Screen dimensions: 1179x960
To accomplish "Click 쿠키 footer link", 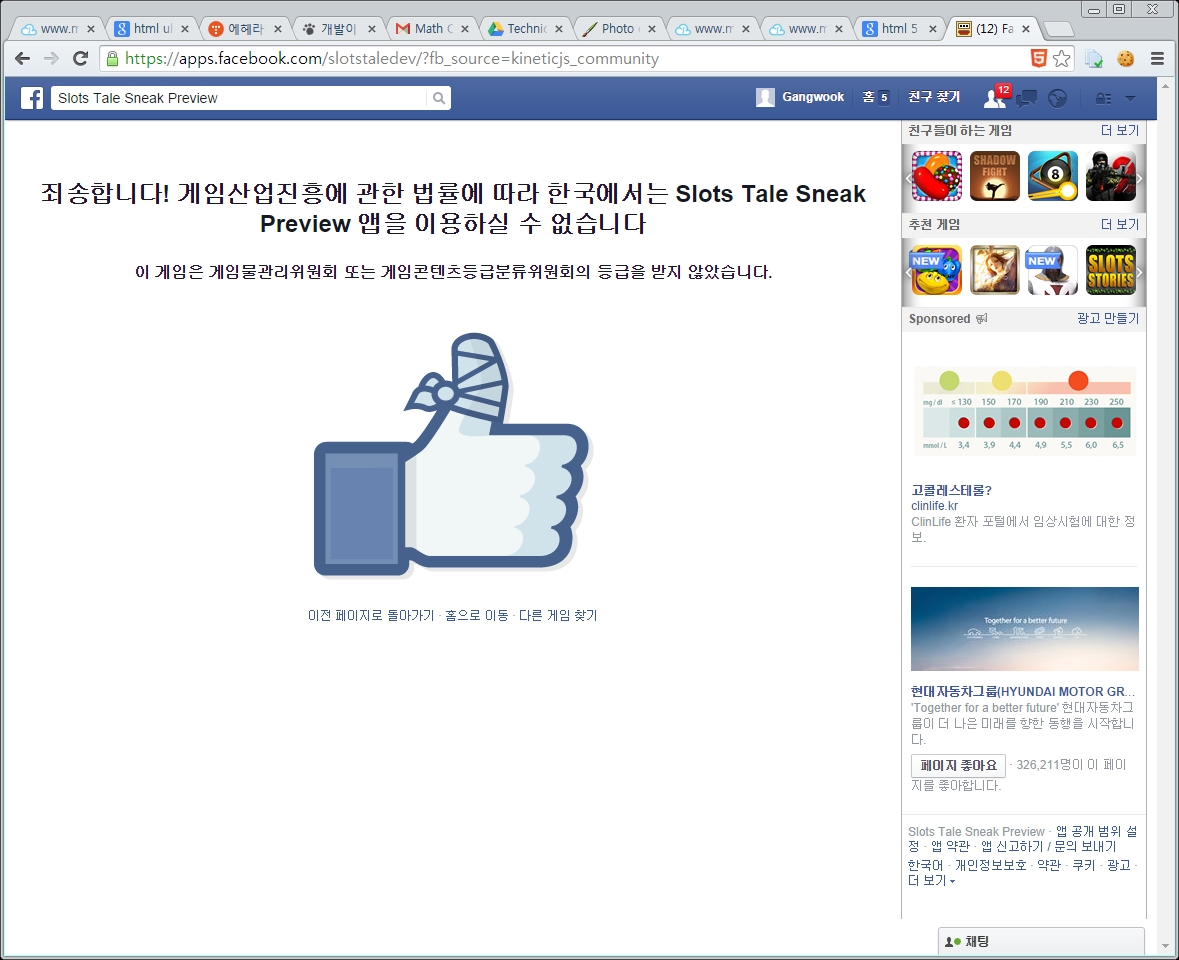I will pyautogui.click(x=1084, y=865).
